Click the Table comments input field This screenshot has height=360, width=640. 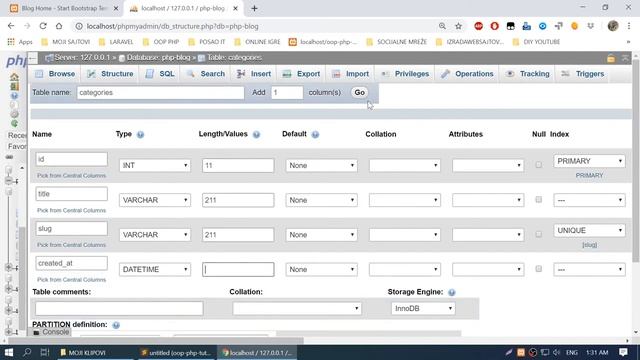[x=119, y=309]
